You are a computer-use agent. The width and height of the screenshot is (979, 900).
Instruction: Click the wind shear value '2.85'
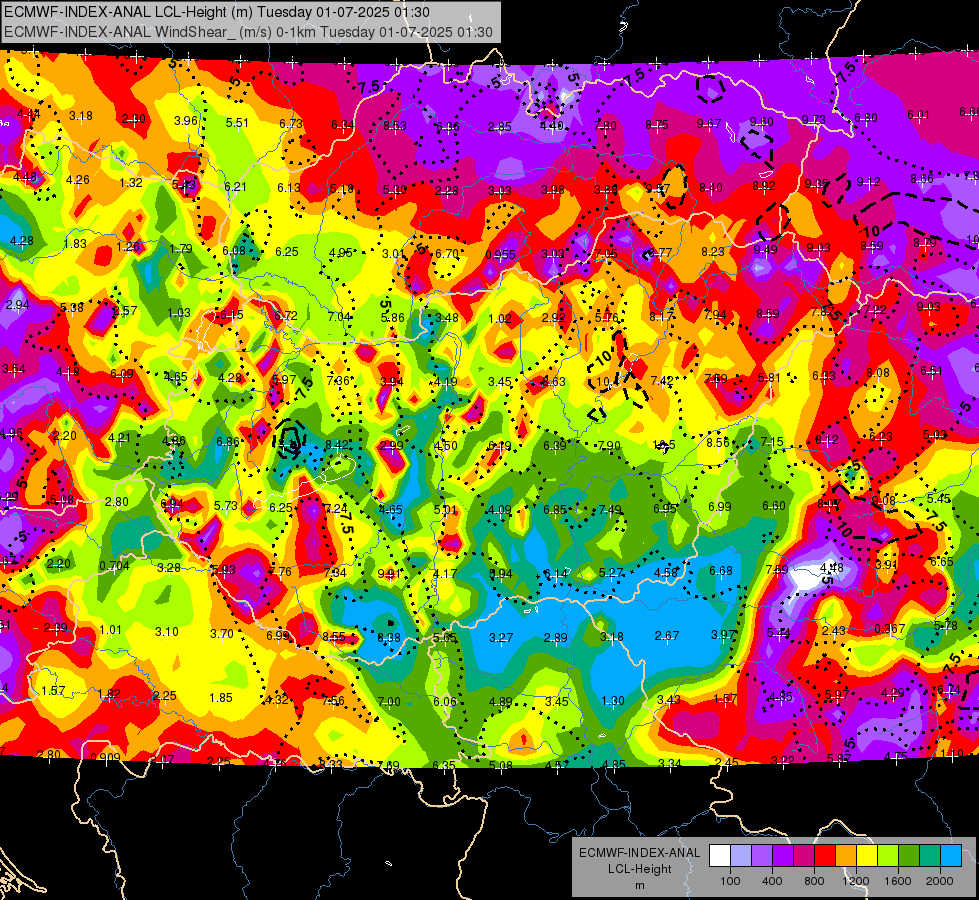(499, 127)
